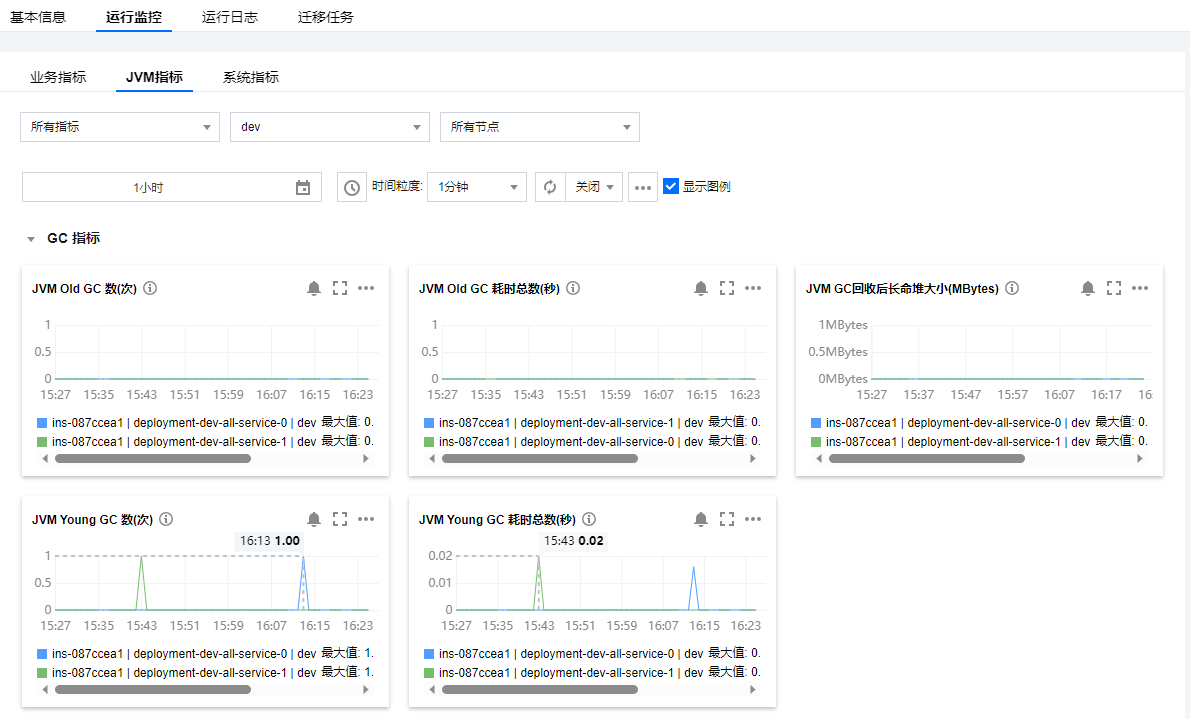Viewport: 1190px width, 719px height.
Task: Click legend scrollbar in JVM Old GC 耗时总数(秒) chart
Action: click(539, 458)
